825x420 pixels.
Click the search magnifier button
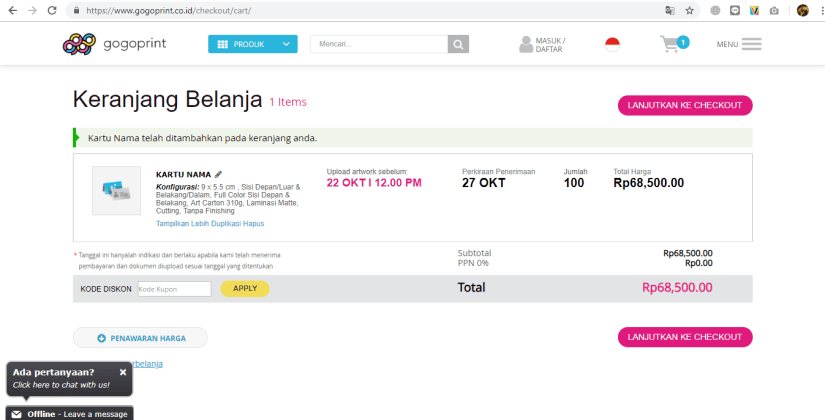pos(458,44)
